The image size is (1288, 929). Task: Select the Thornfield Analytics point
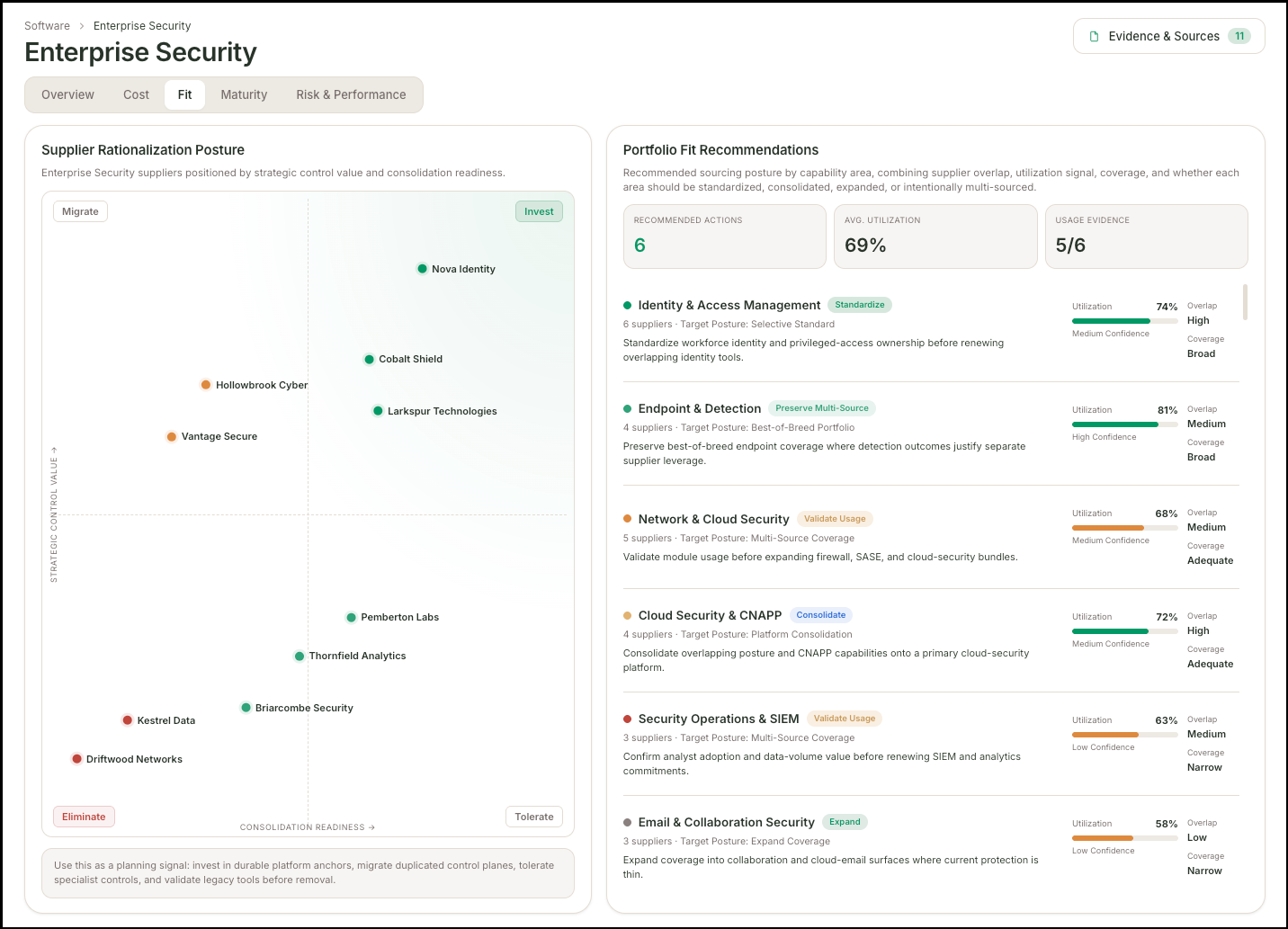(300, 657)
